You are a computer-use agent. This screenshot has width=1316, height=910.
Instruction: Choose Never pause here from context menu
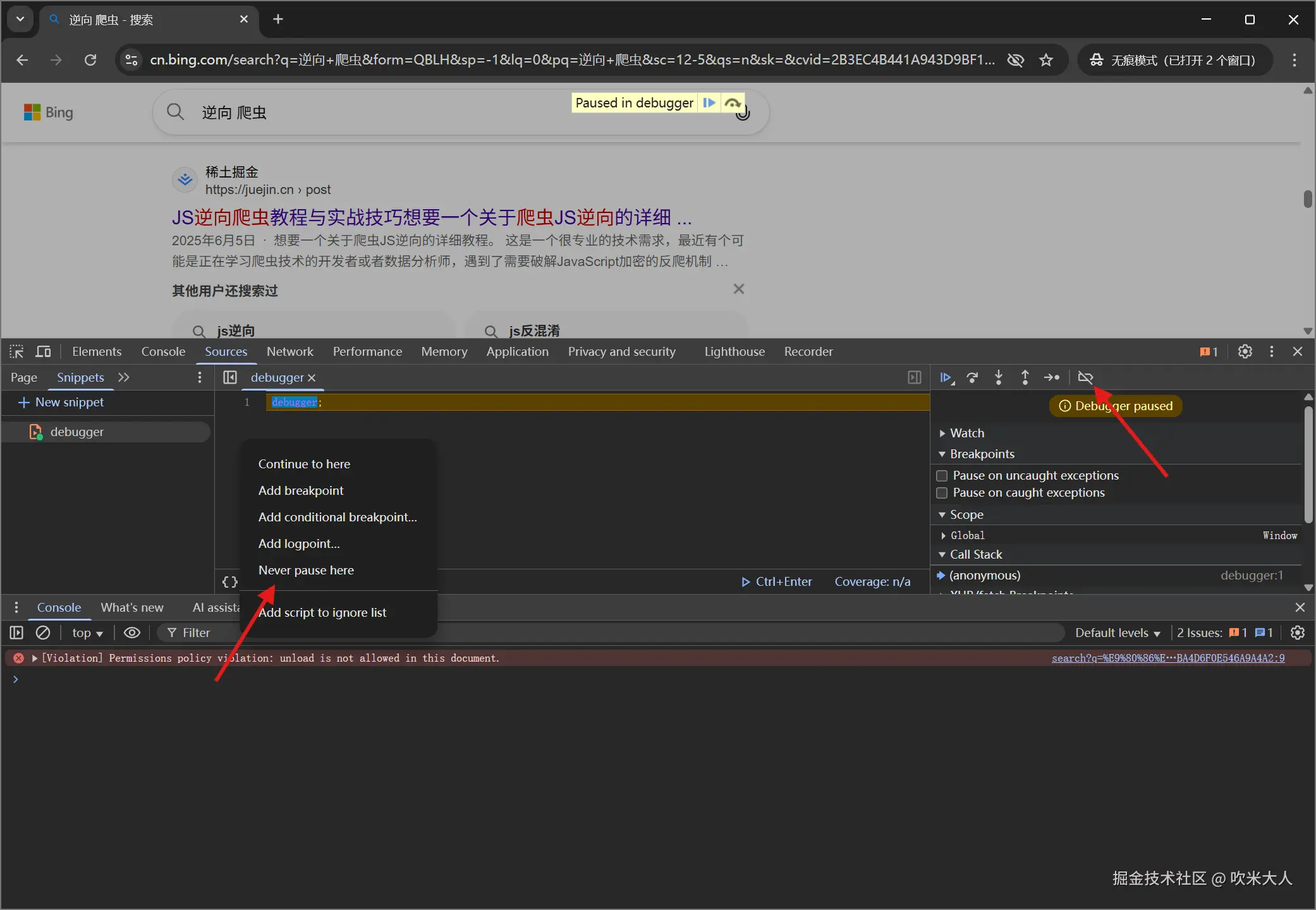[x=306, y=570]
